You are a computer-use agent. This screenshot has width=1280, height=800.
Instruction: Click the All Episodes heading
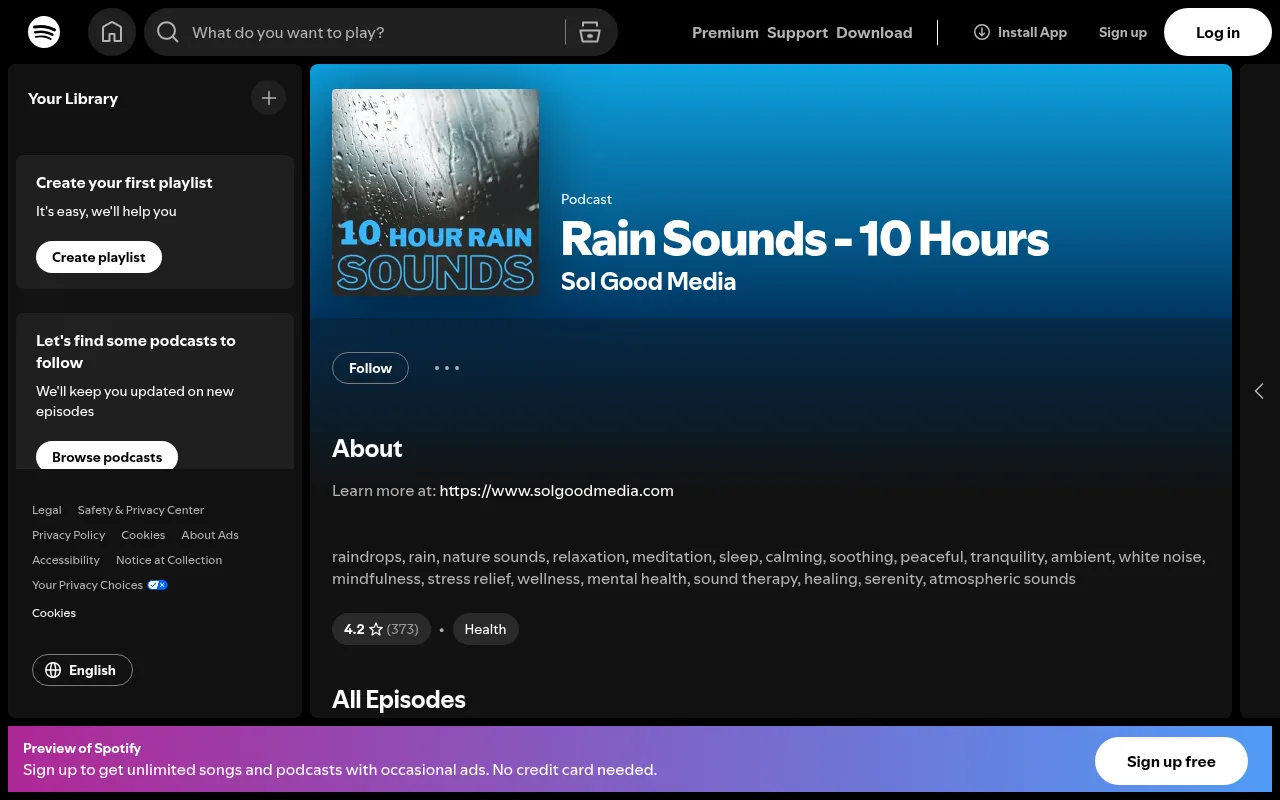pyautogui.click(x=399, y=699)
